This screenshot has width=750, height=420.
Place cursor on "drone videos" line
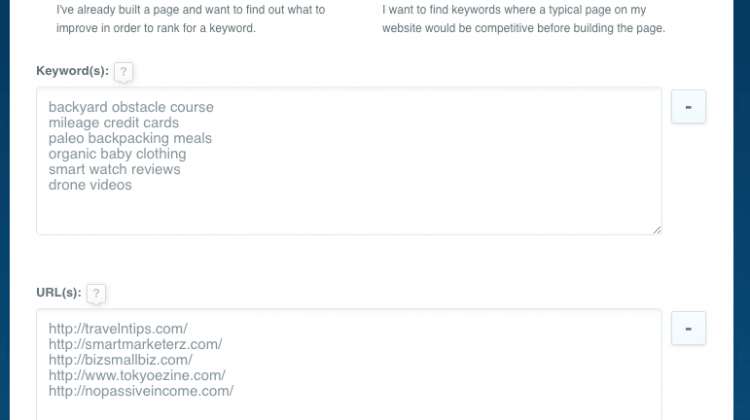[90, 185]
